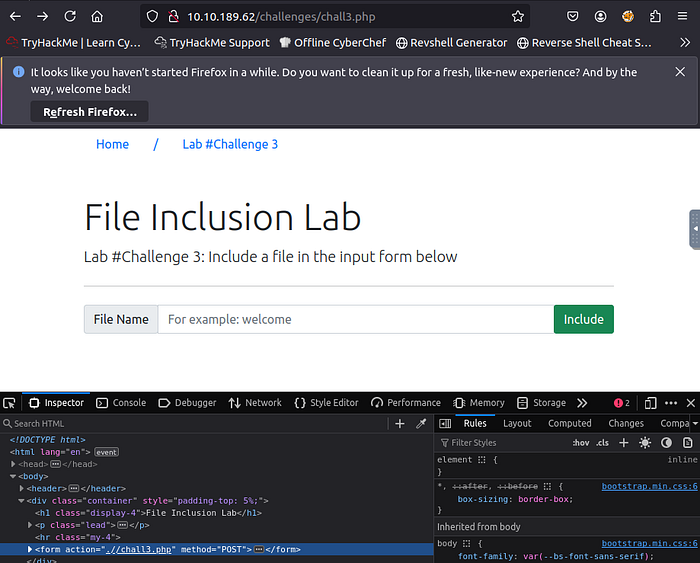Pick a color with the eyedropper

pos(421,424)
